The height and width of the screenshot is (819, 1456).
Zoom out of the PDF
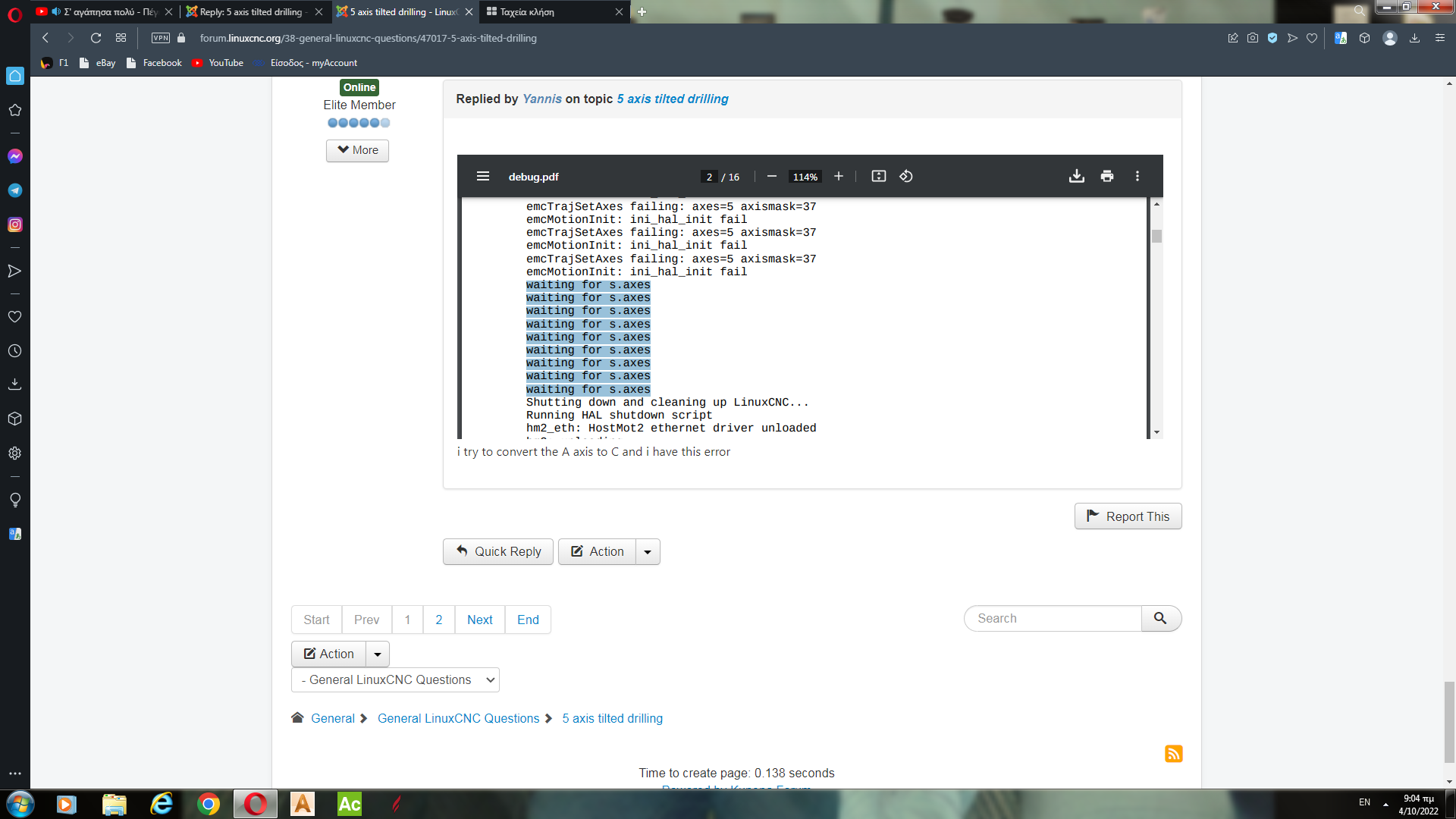[x=772, y=177]
